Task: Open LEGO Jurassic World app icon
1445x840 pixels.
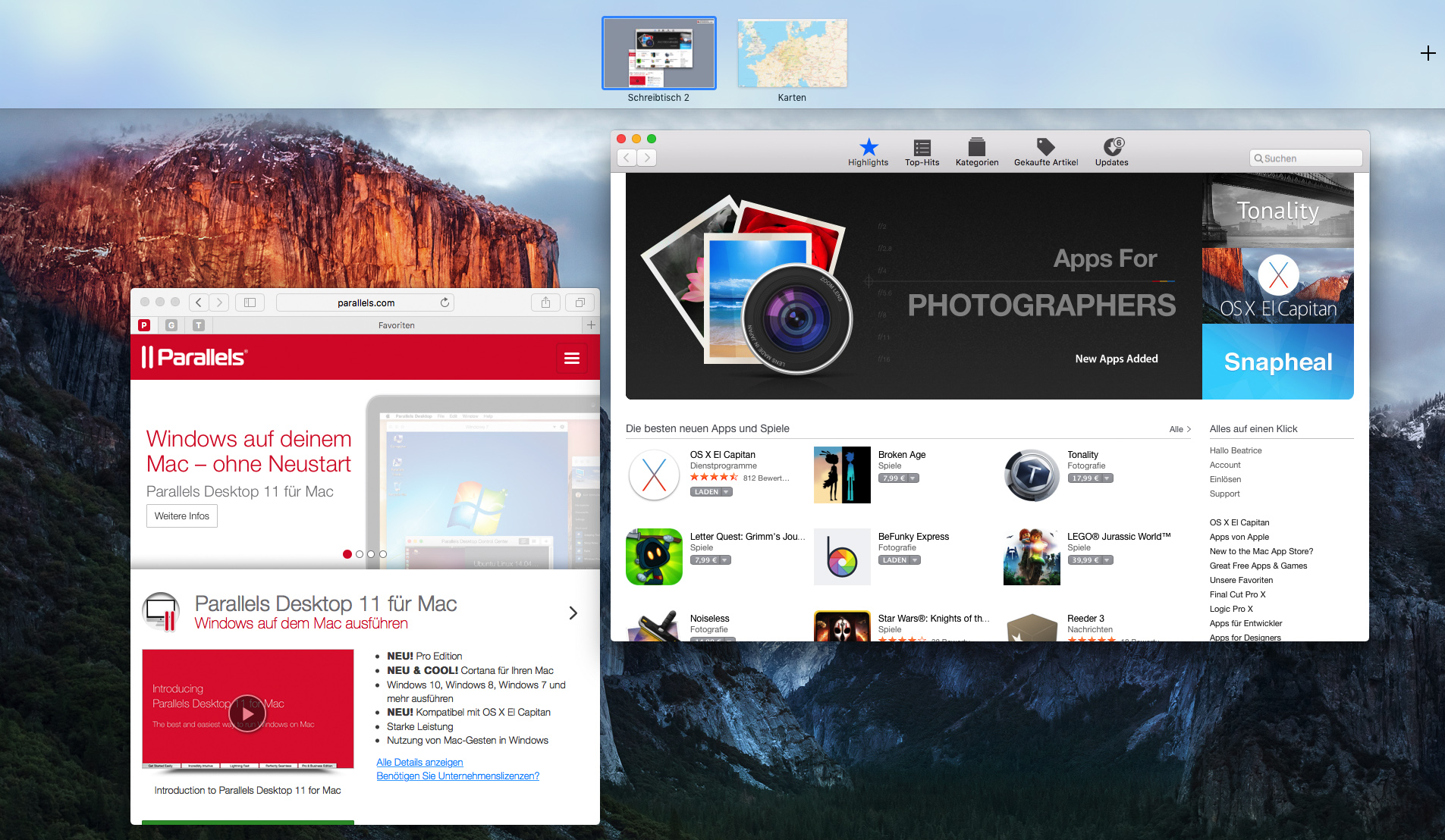Action: (1032, 557)
